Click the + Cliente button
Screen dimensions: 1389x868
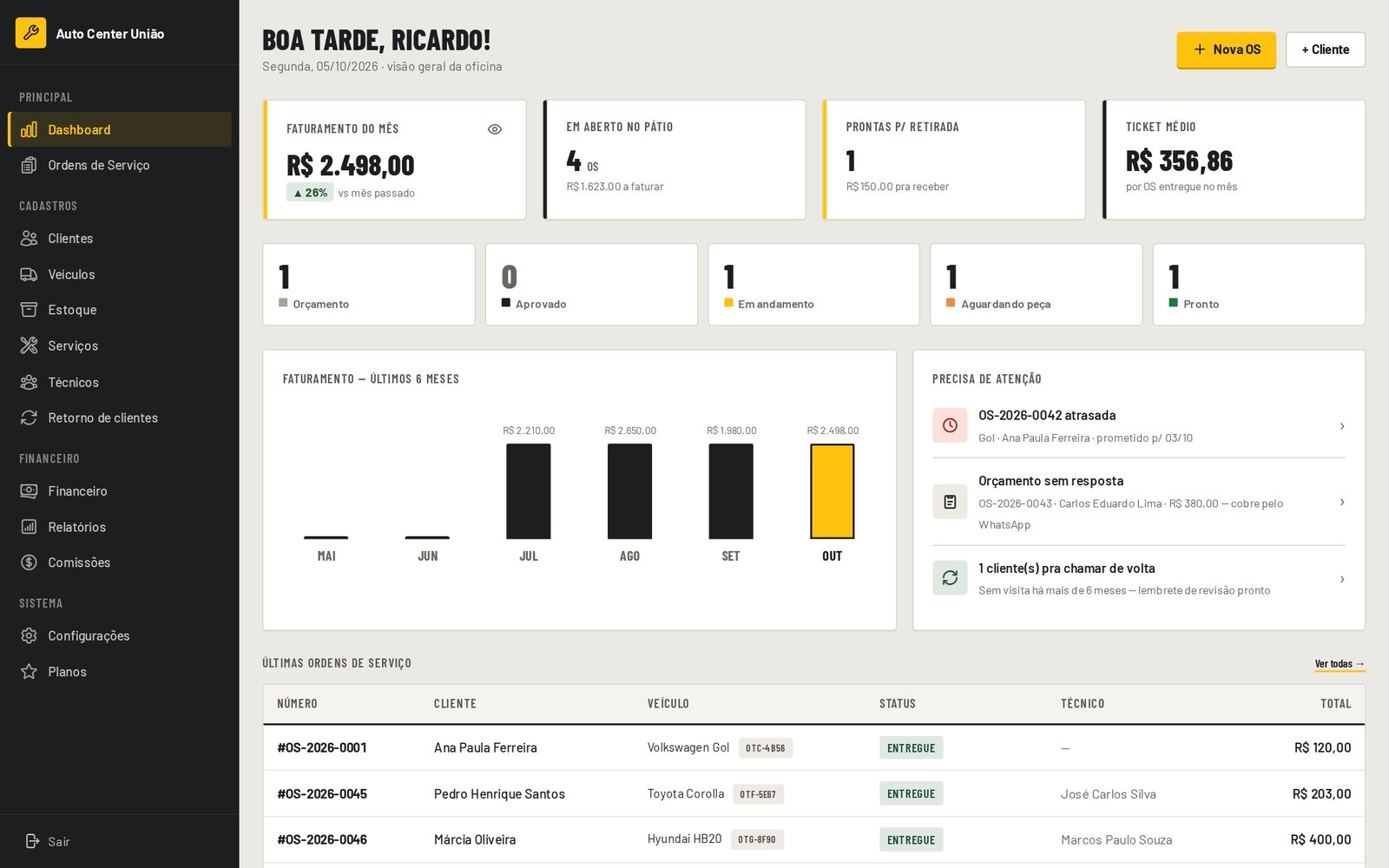(1325, 49)
